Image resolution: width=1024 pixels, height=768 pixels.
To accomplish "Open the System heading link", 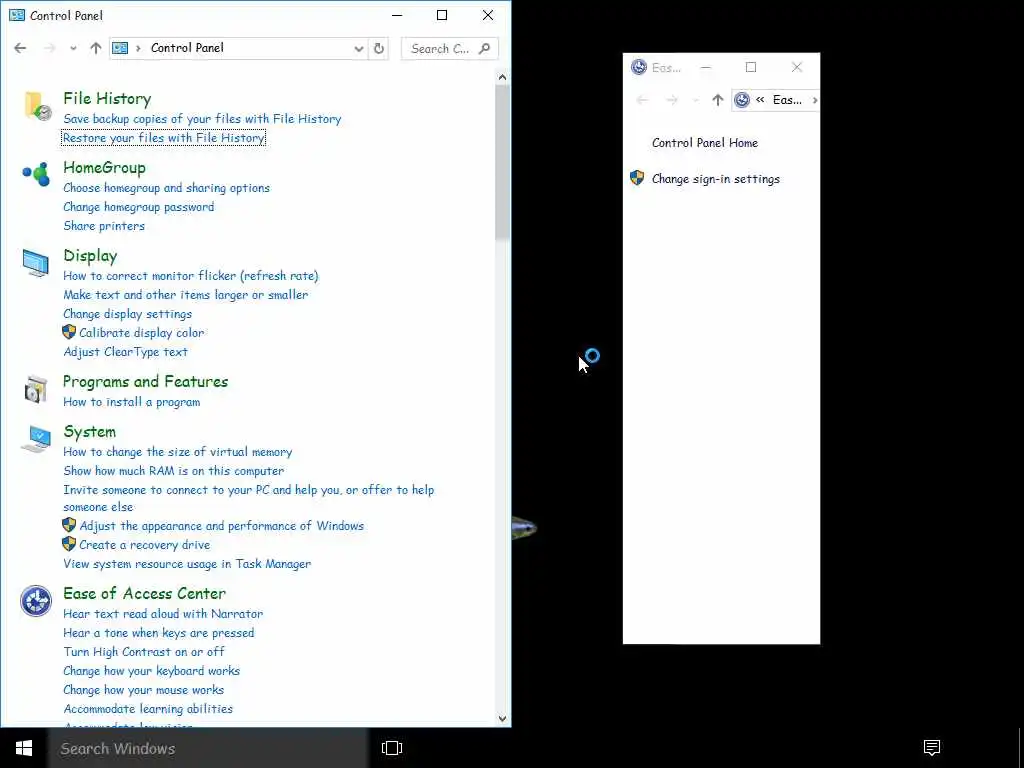I will 89,432.
